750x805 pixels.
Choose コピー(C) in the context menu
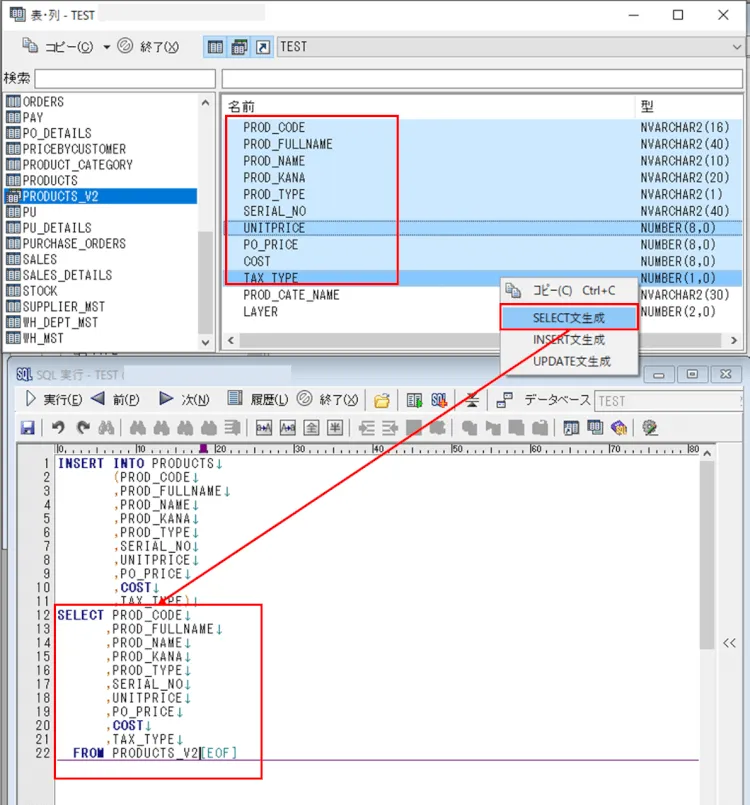click(x=569, y=291)
